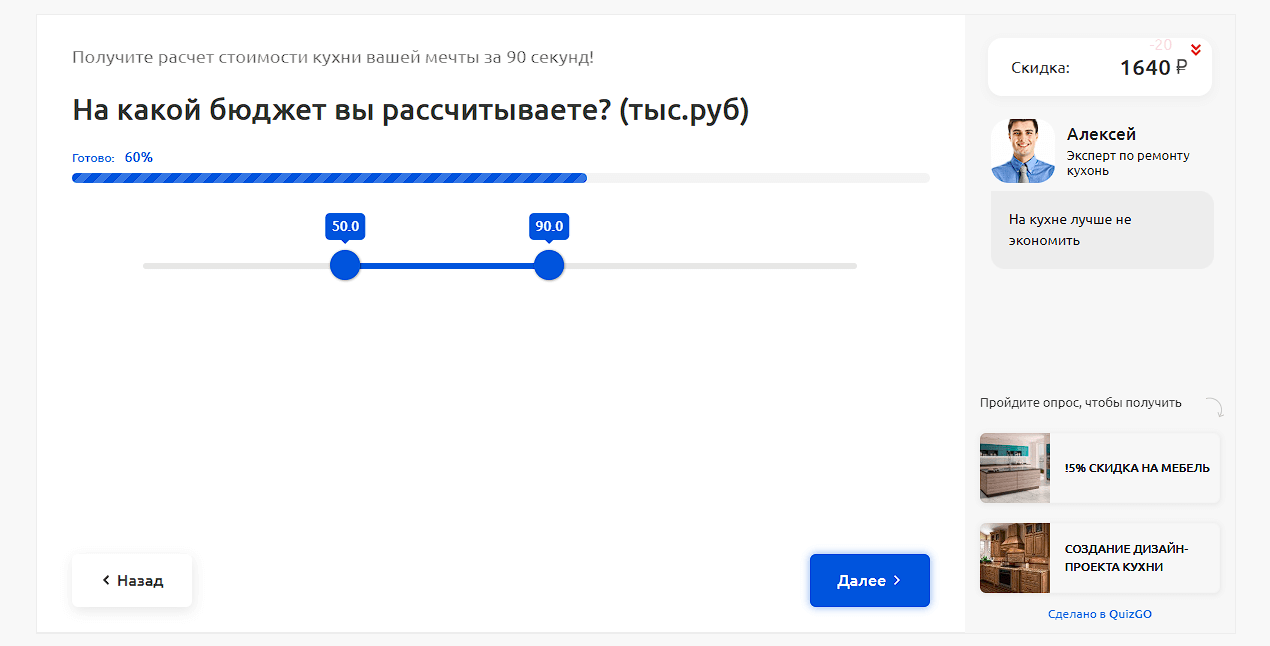The height and width of the screenshot is (646, 1270).
Task: Click the blue range between slider handles
Action: click(447, 266)
